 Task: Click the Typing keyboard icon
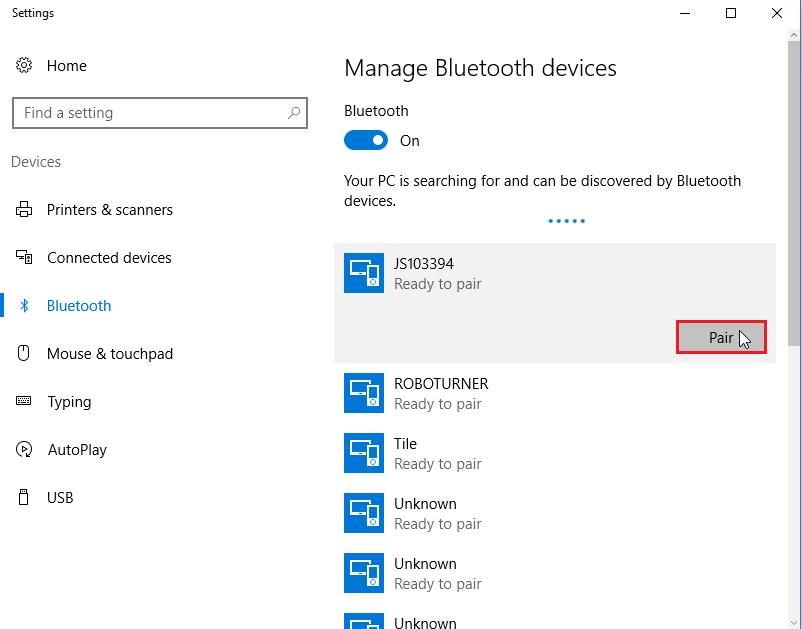[x=24, y=402]
